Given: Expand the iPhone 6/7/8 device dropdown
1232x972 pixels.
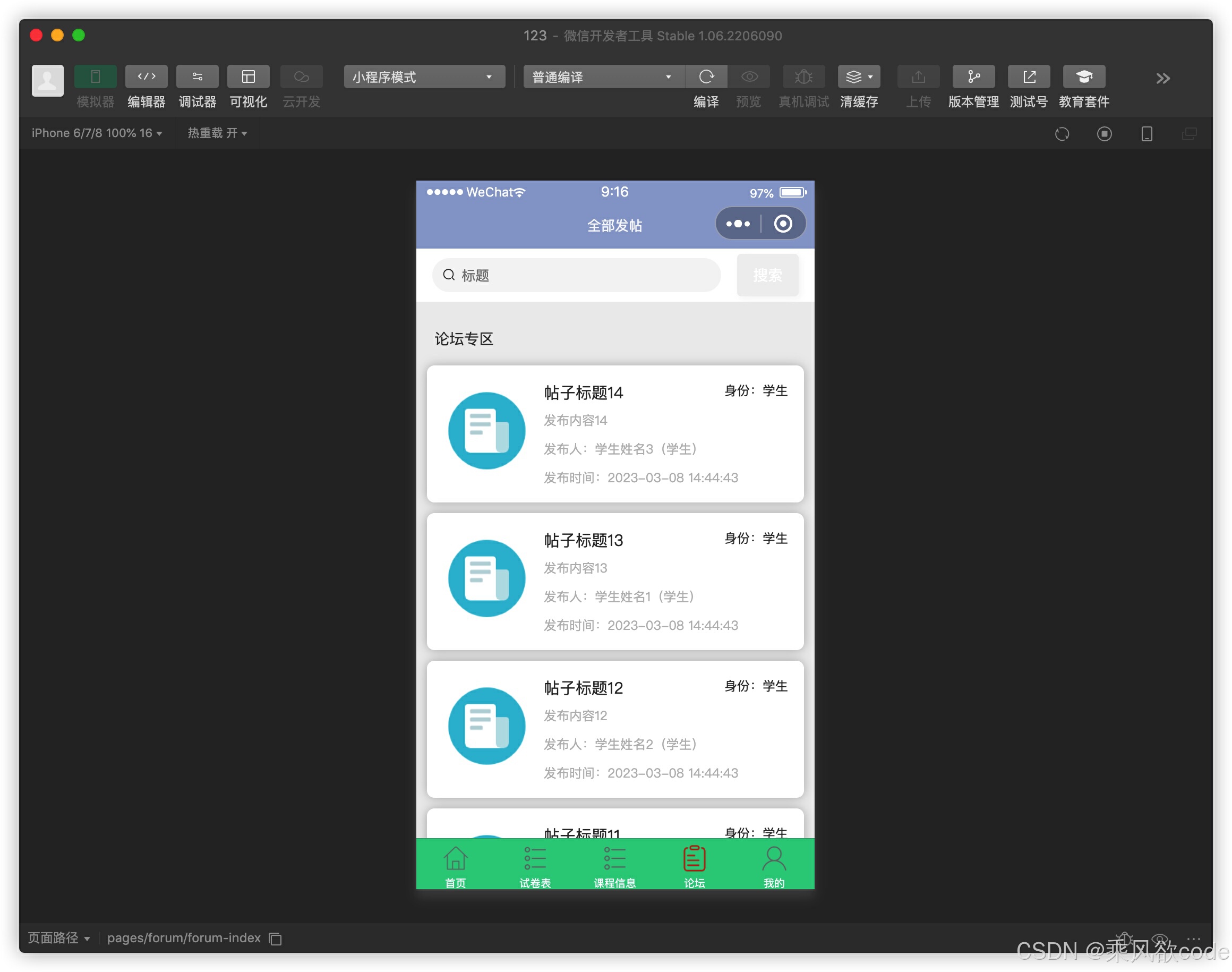Looking at the screenshot, I should point(97,133).
